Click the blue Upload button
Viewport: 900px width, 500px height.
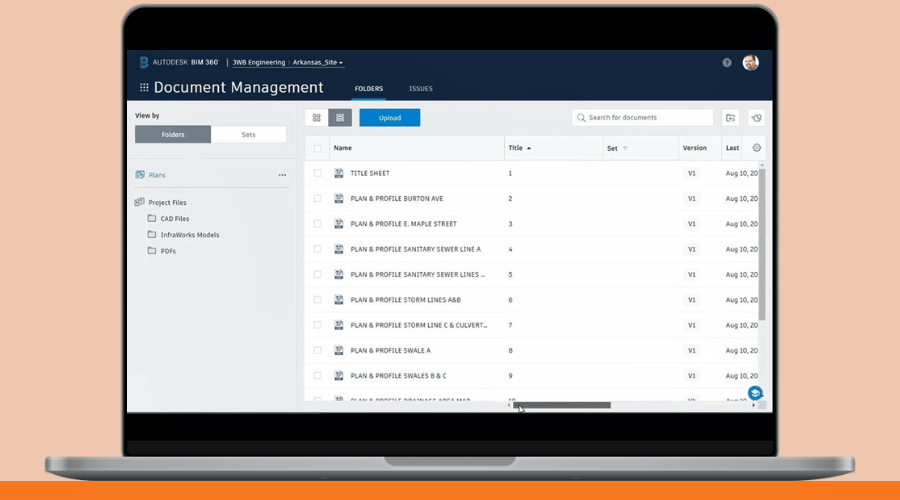point(389,118)
